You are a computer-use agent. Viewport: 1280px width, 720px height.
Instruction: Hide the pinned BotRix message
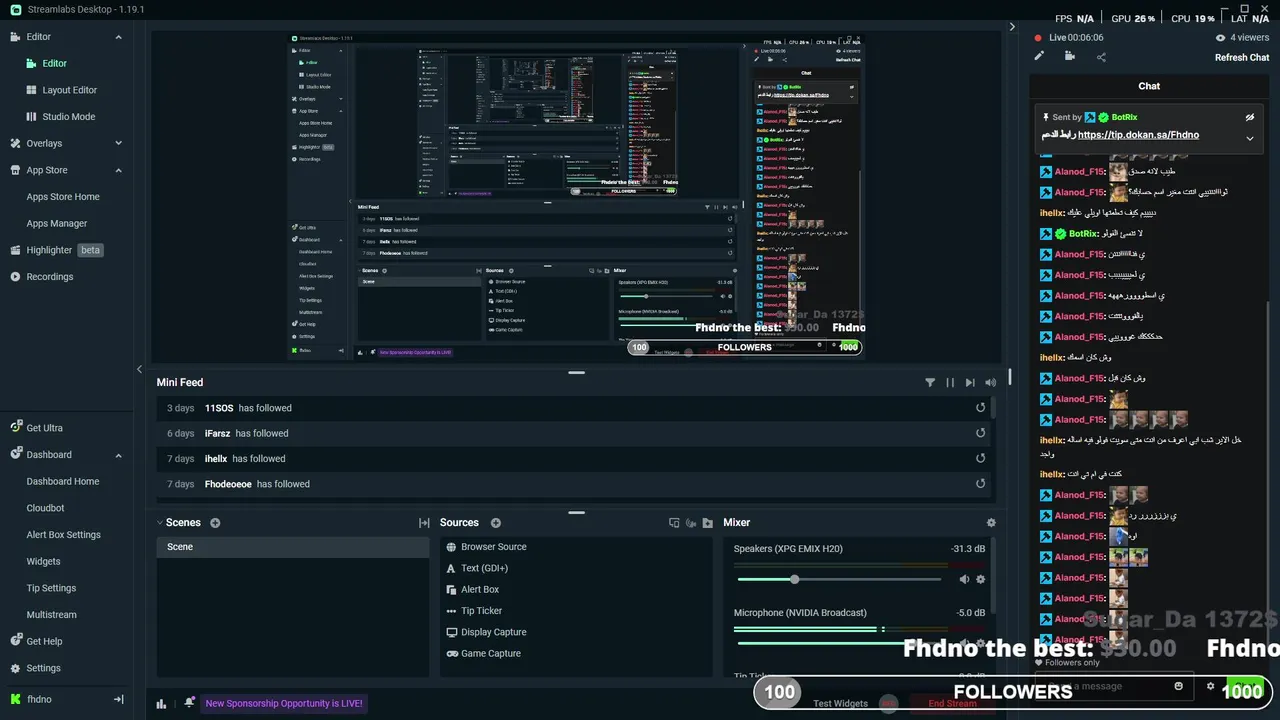pyautogui.click(x=1249, y=117)
